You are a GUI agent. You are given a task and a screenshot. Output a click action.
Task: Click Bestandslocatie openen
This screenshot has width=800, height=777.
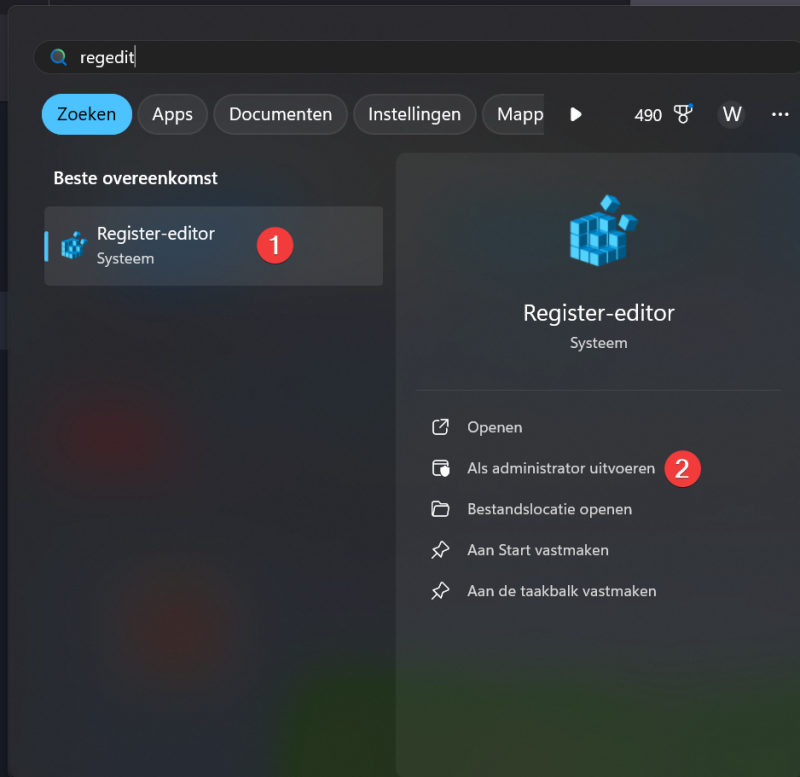coord(549,509)
